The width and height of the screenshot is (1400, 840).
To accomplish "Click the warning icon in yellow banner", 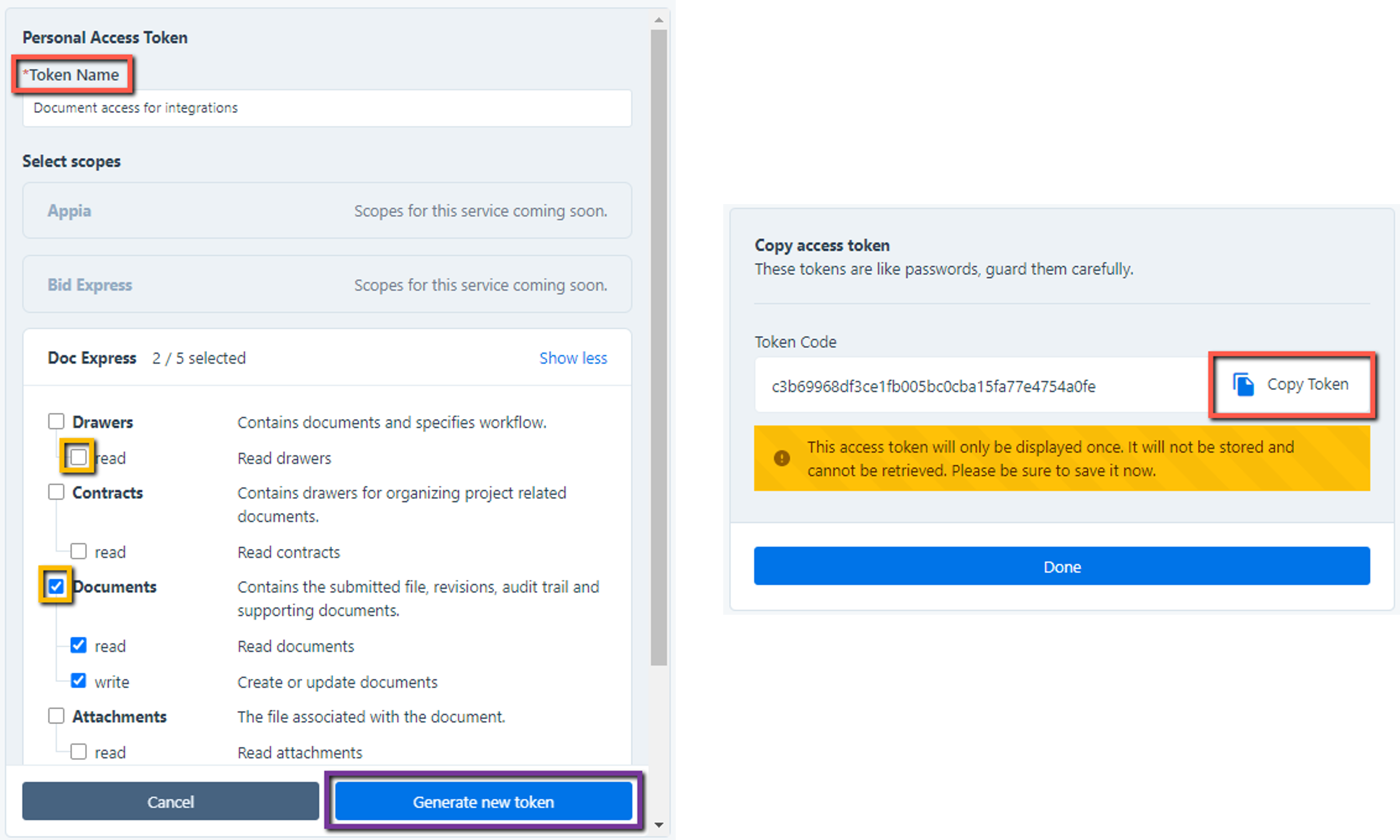I will click(782, 458).
